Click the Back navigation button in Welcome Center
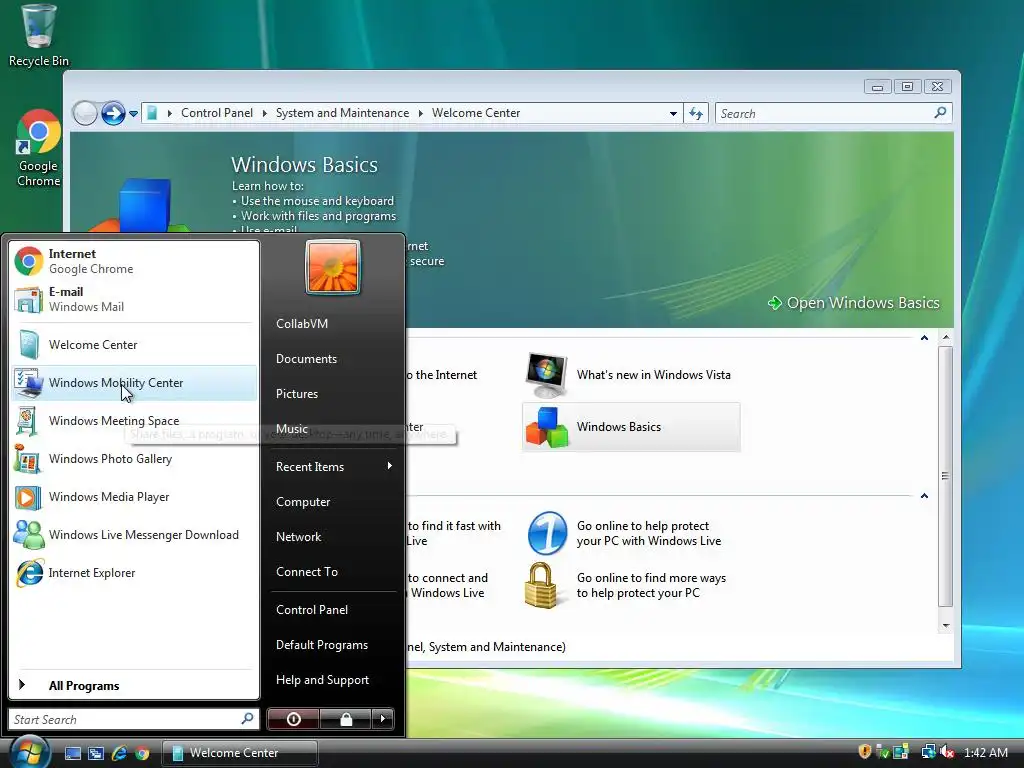 (85, 114)
